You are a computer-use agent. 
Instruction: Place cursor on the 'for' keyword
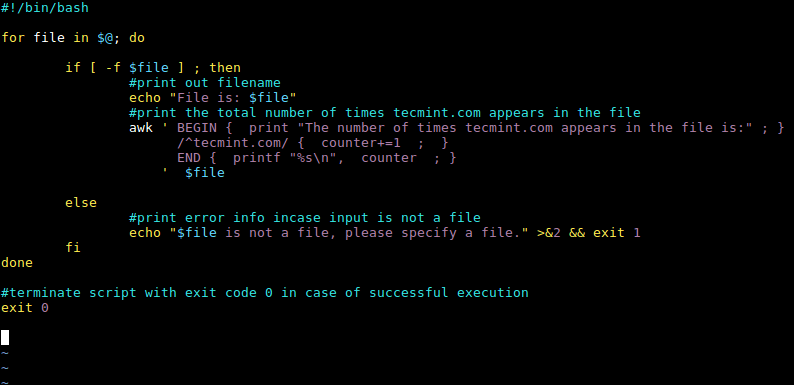tap(13, 37)
